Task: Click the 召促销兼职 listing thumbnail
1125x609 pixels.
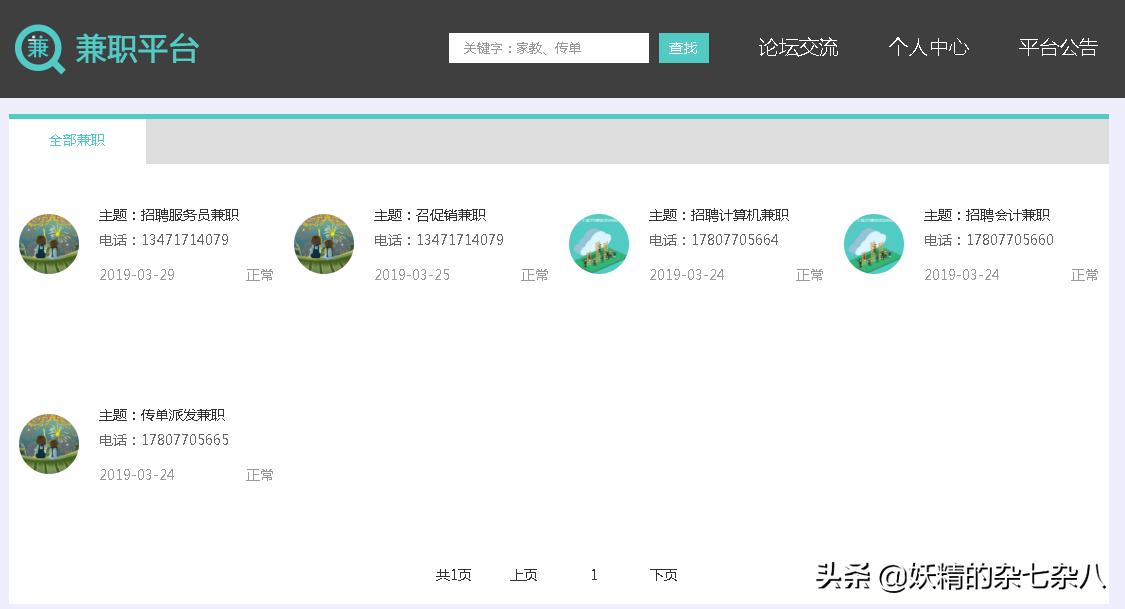Action: tap(323, 243)
